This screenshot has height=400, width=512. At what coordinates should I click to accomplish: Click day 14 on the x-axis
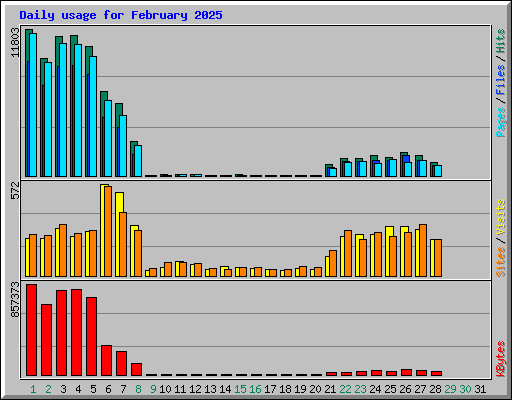click(x=225, y=389)
